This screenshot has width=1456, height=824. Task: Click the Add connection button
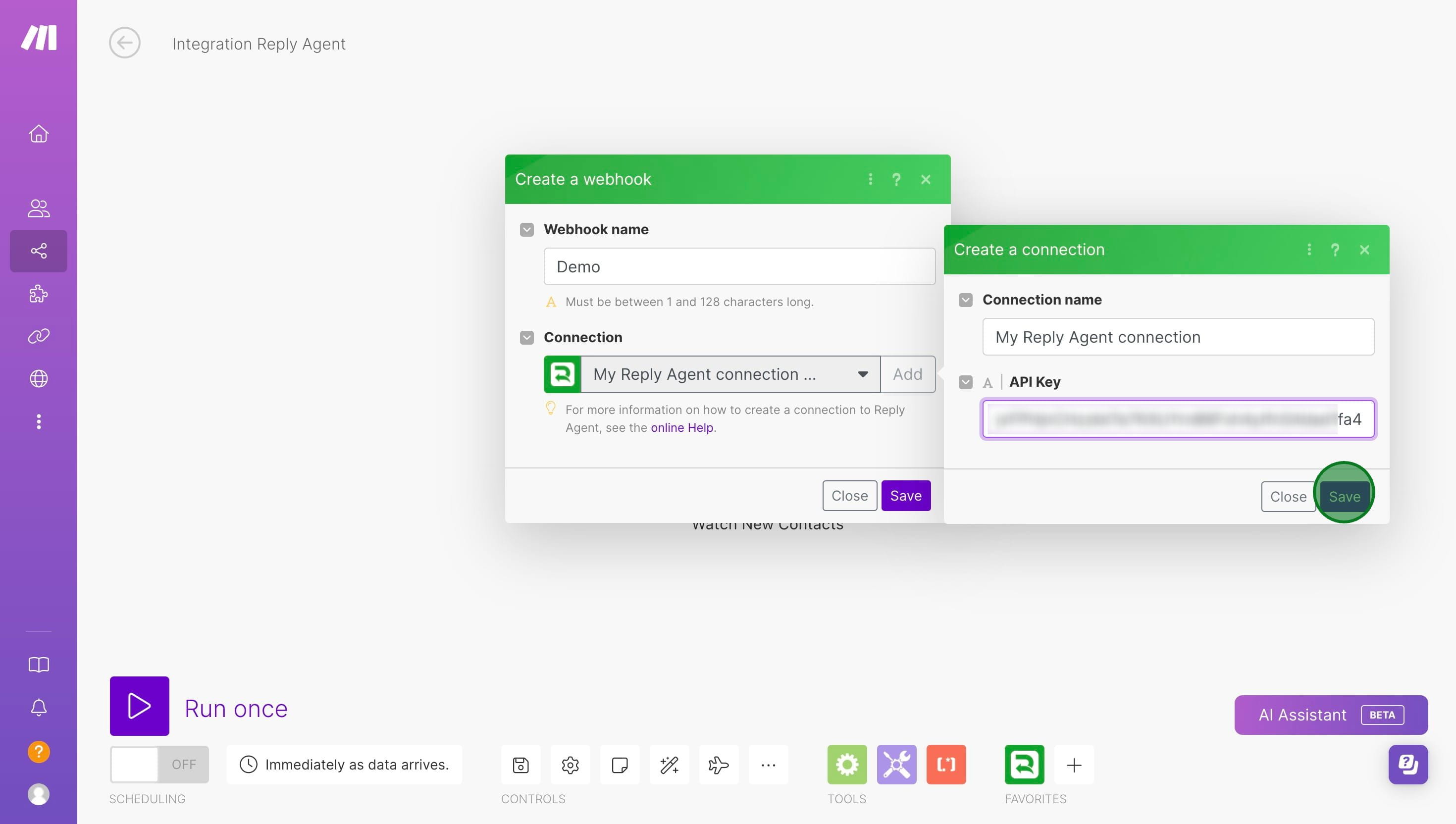908,374
